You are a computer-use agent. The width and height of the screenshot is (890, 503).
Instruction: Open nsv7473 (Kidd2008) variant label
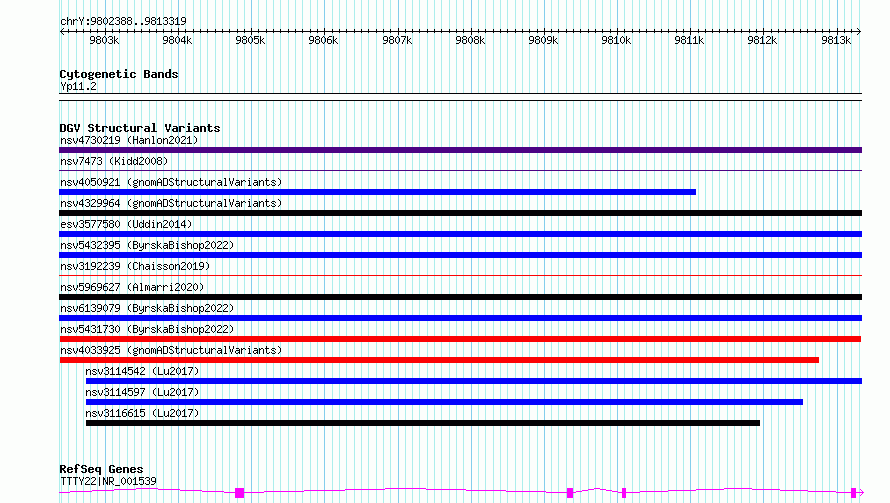(114, 161)
